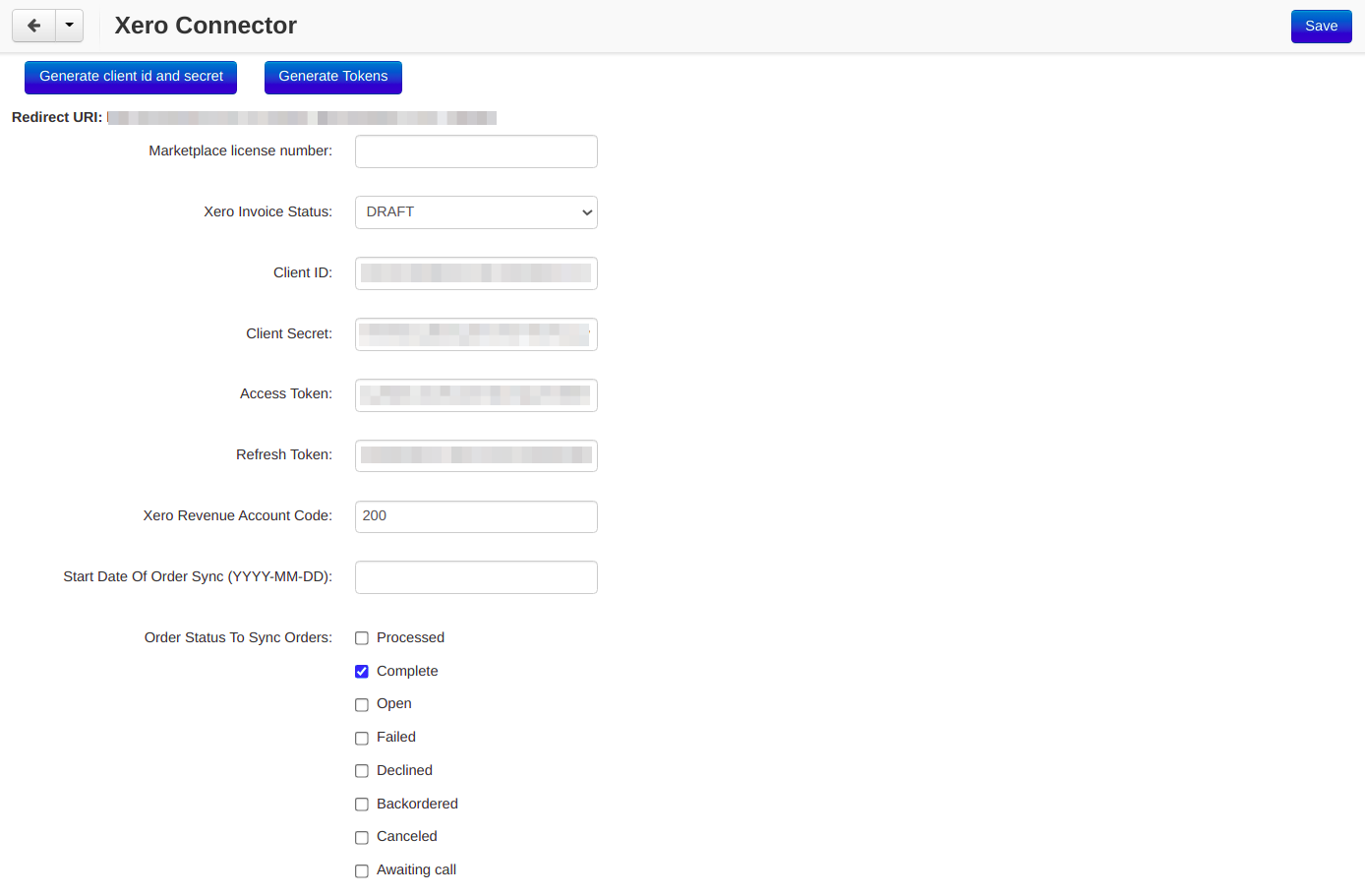
Task: Tick the Open order status checkbox
Action: click(x=362, y=704)
